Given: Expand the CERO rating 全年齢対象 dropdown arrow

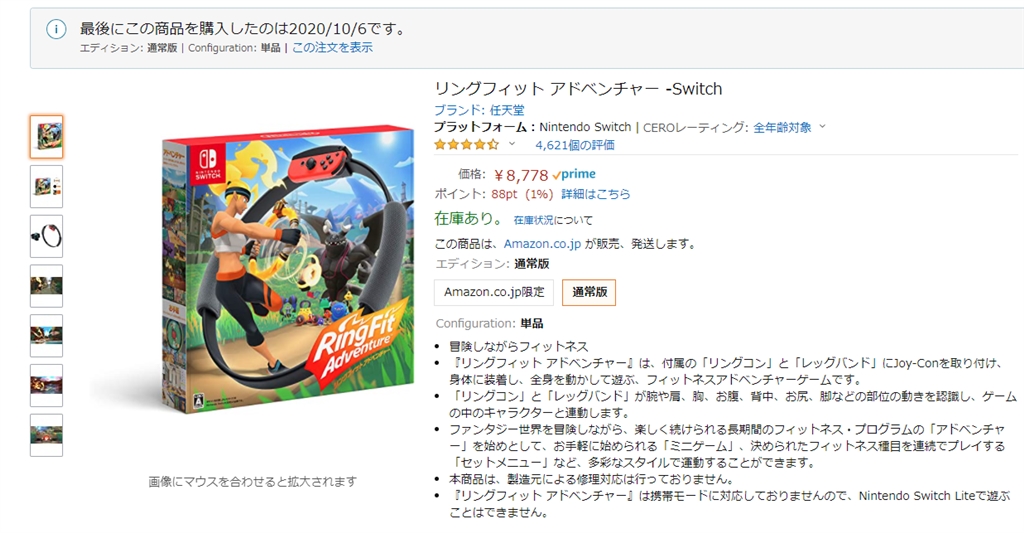Looking at the screenshot, I should tap(822, 127).
